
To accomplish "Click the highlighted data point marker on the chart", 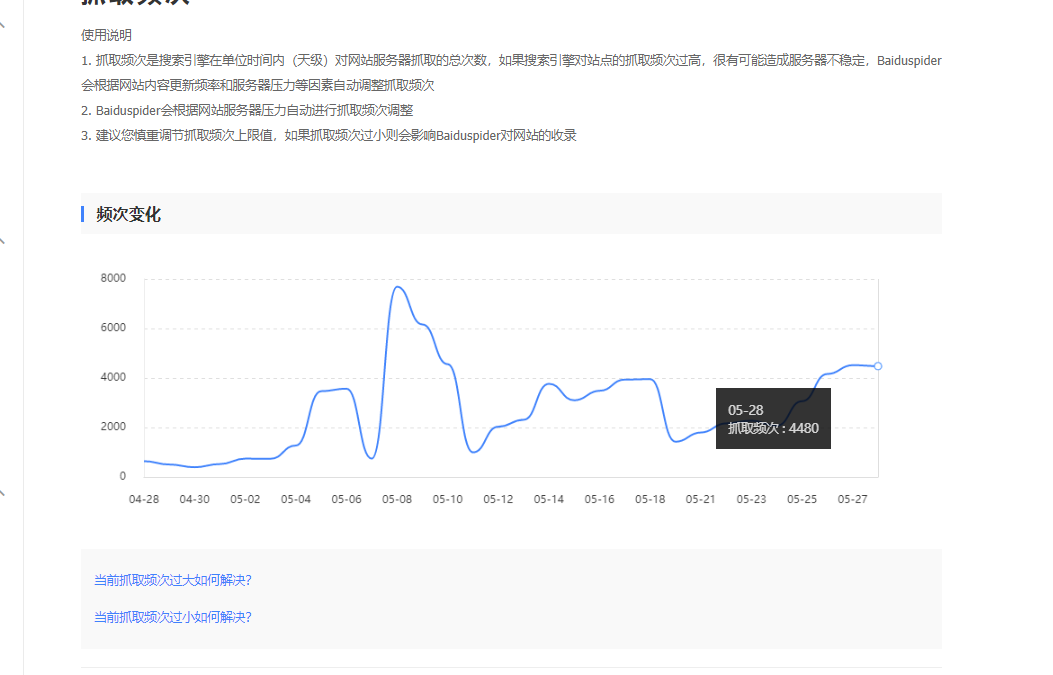I will click(876, 365).
